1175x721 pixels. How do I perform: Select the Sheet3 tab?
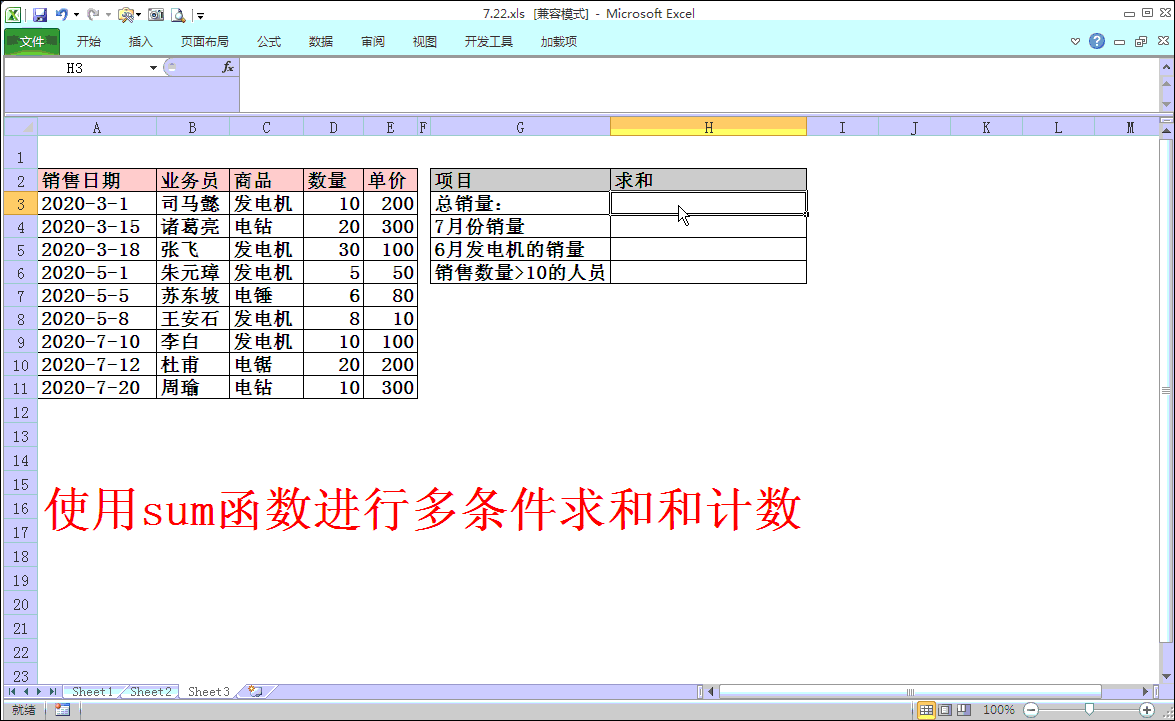pyautogui.click(x=208, y=692)
